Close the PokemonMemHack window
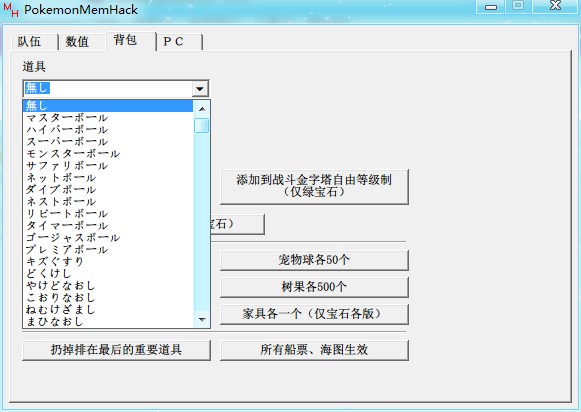 tap(555, 6)
